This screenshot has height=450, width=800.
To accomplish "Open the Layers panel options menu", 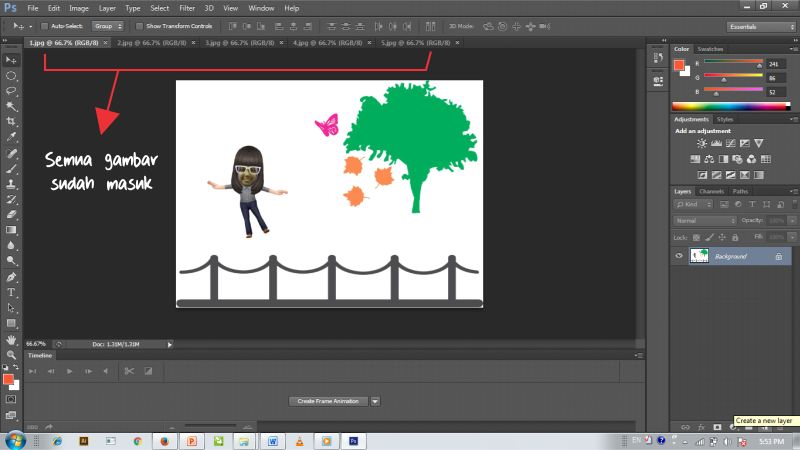I will click(794, 191).
